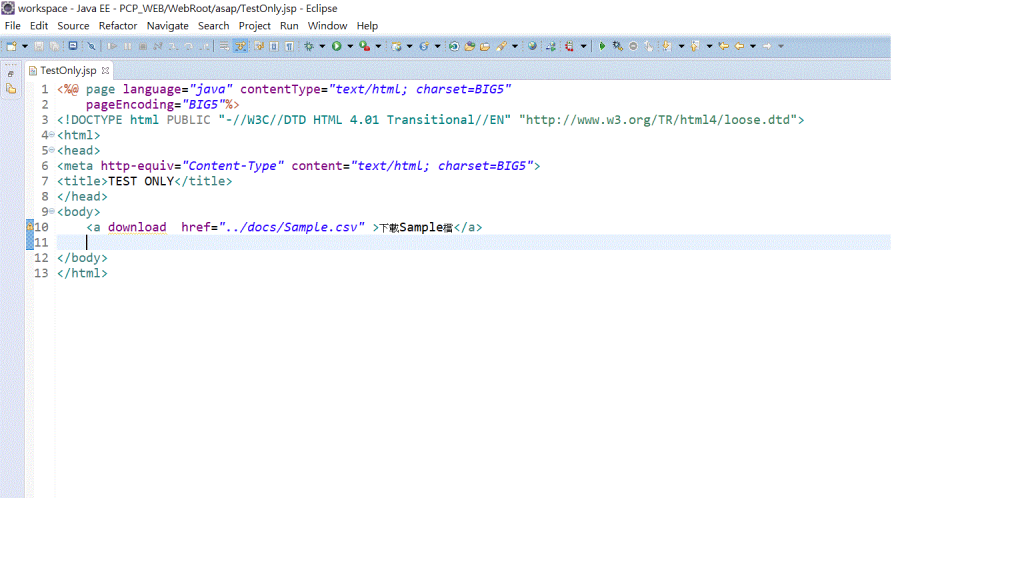The width and height of the screenshot is (1024, 576).
Task: Open the Previous Annotation dropdown arrow
Action: point(709,46)
